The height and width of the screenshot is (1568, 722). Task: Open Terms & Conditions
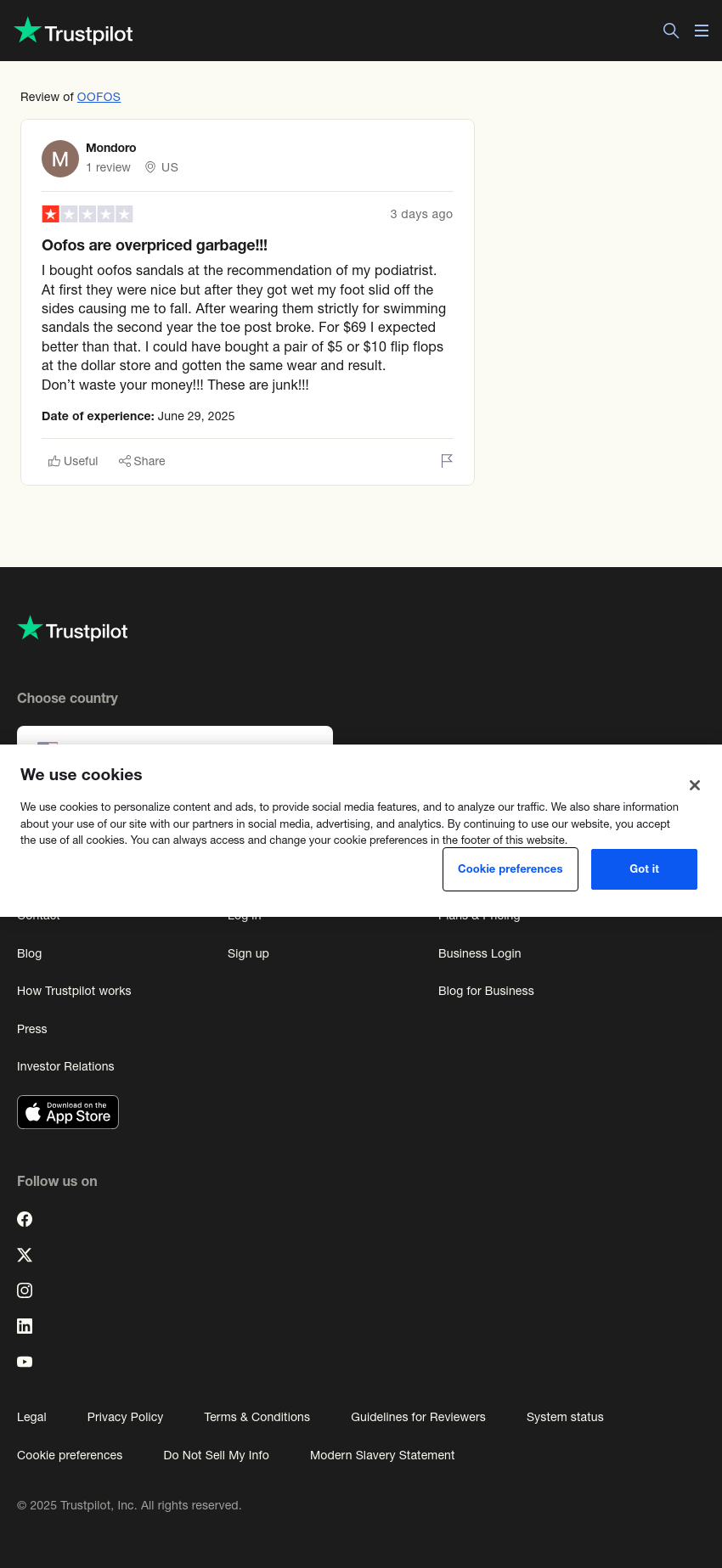coord(257,1417)
